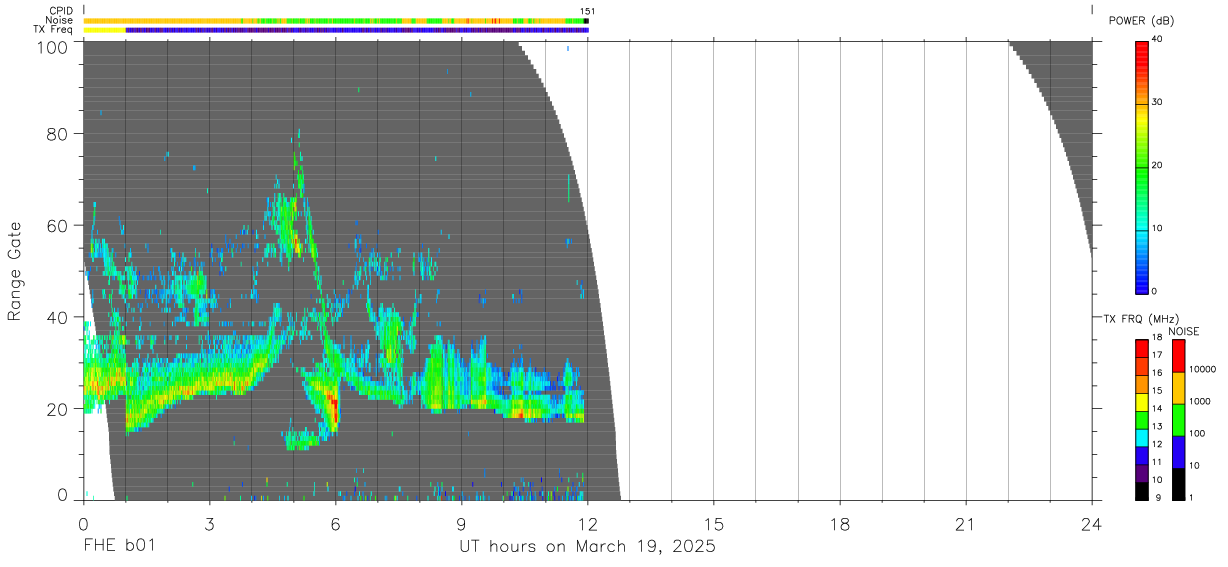
Task: Click the FHE b01 radar beam label
Action: pyautogui.click(x=119, y=547)
